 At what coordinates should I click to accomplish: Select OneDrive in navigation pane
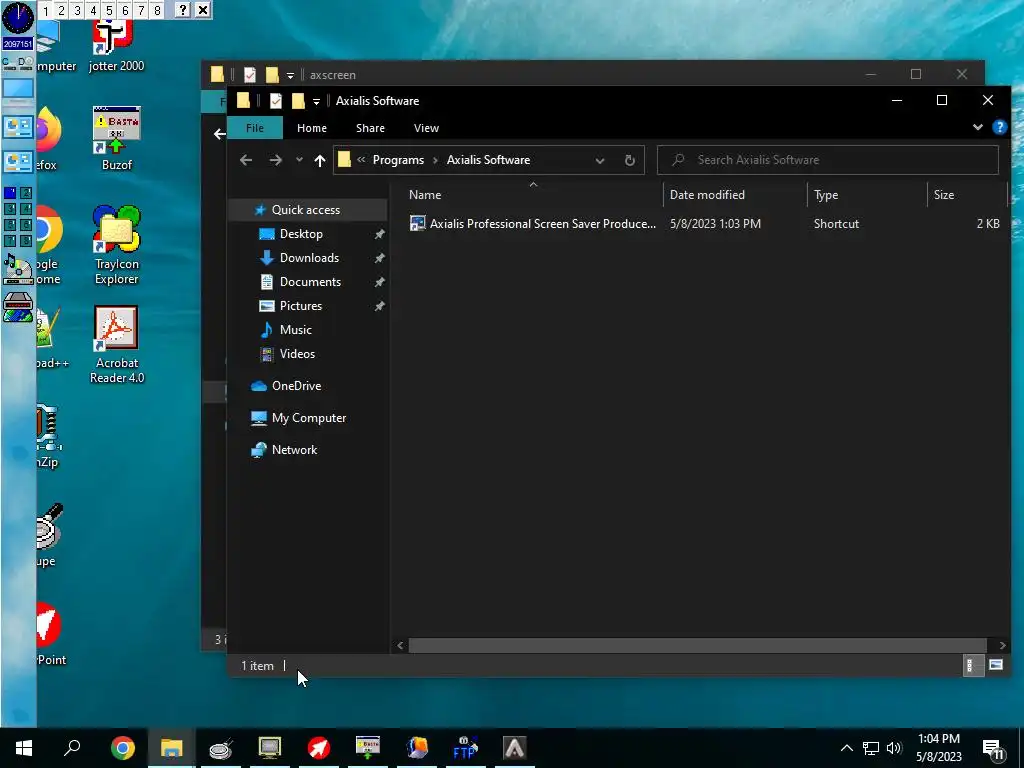(307, 386)
